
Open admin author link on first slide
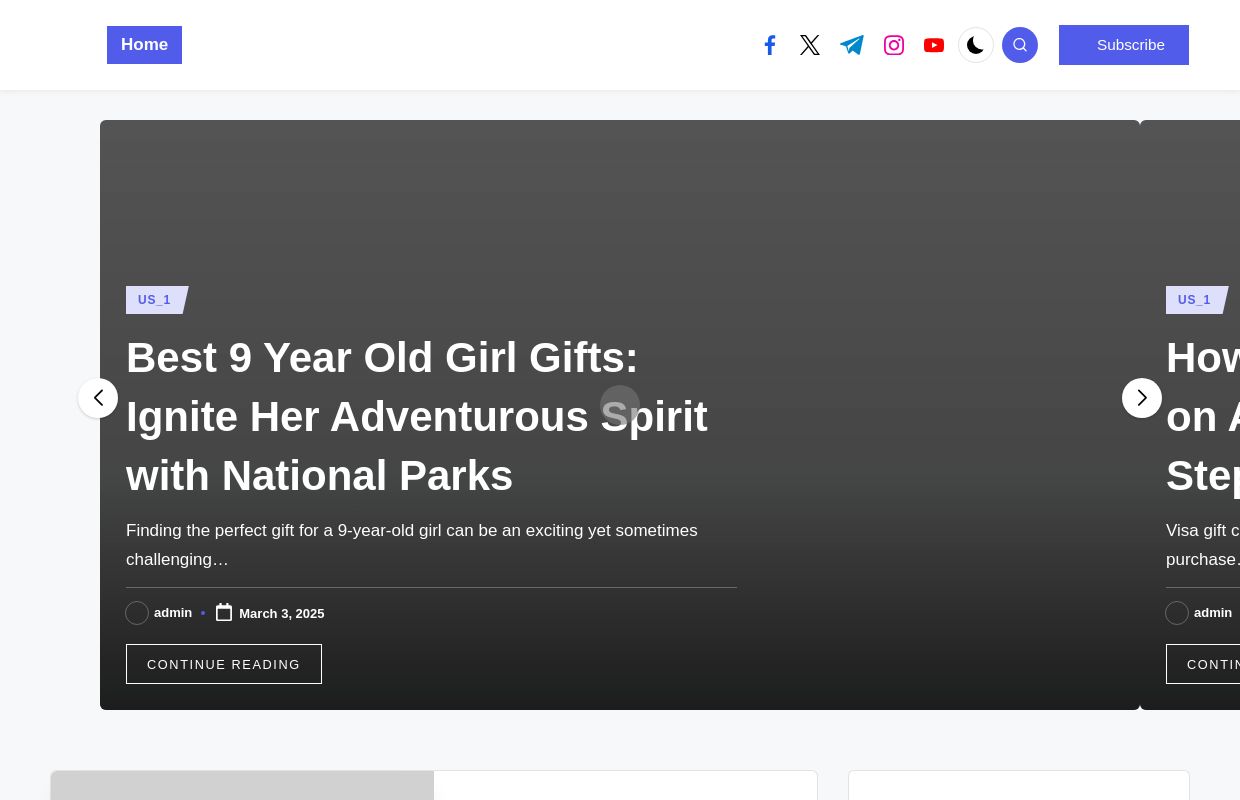(173, 613)
